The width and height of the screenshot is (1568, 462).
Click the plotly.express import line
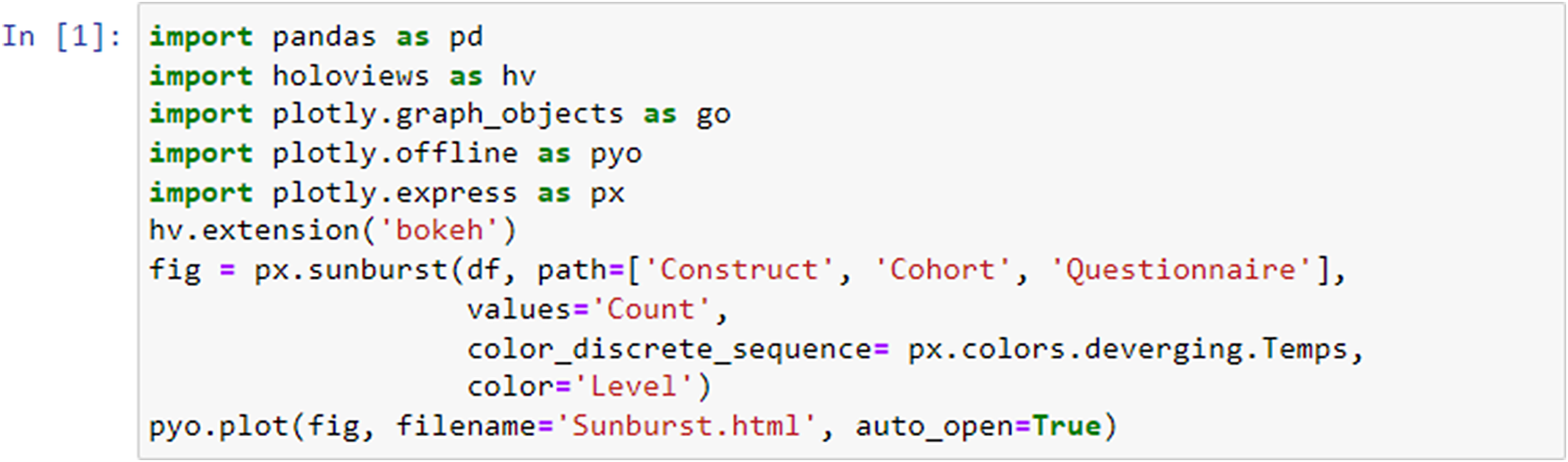click(x=386, y=193)
